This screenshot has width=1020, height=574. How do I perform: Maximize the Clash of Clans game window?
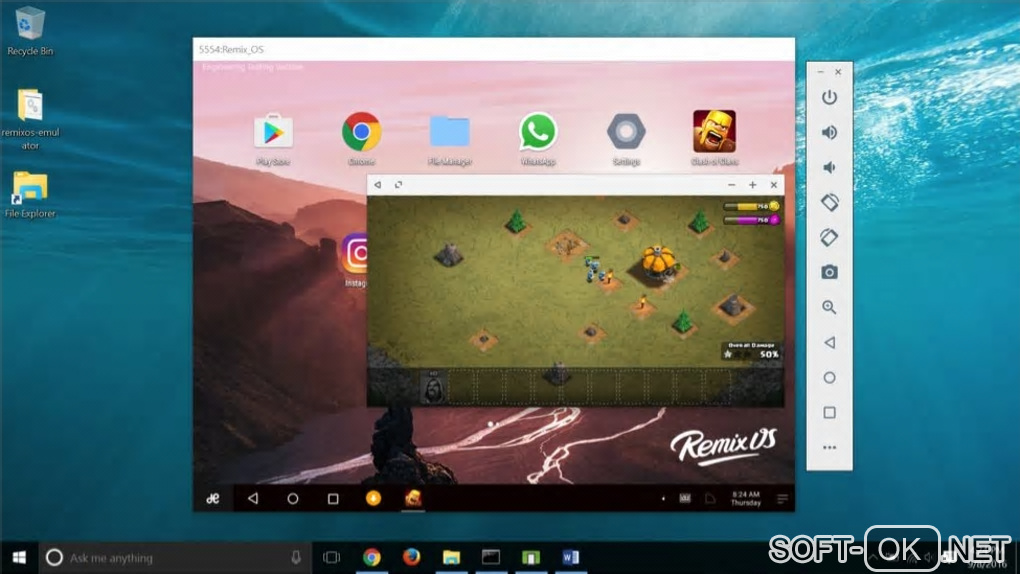[x=753, y=185]
